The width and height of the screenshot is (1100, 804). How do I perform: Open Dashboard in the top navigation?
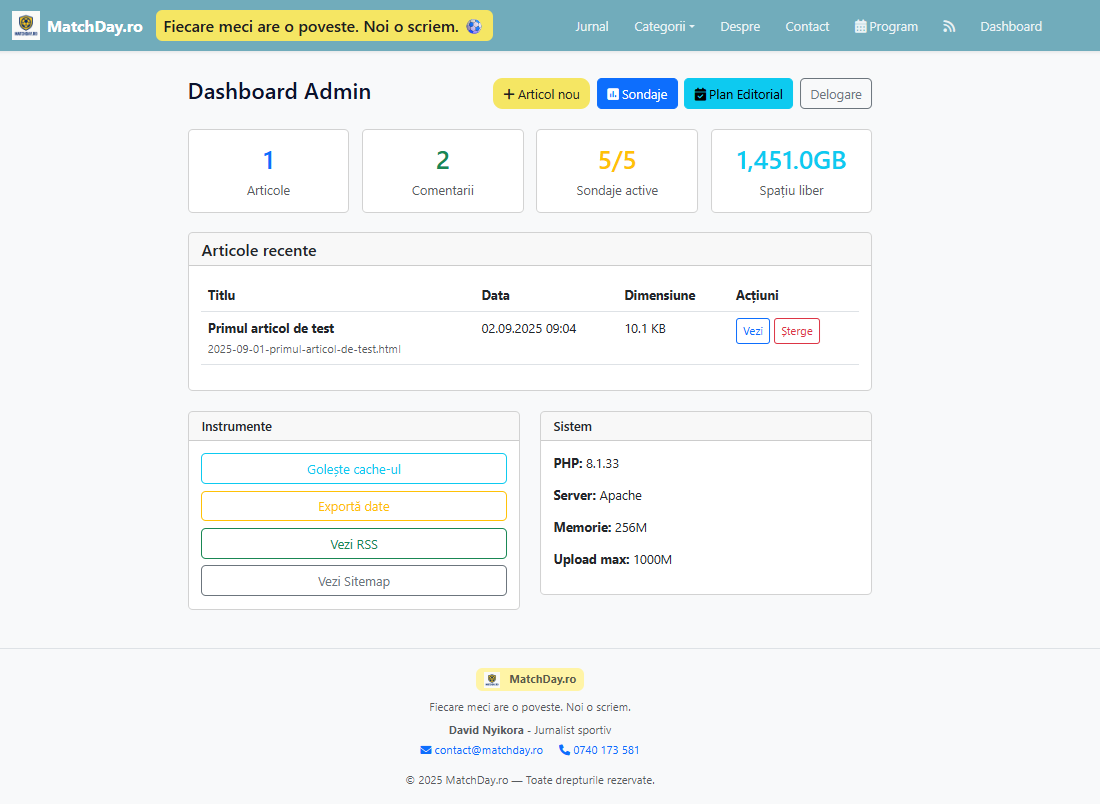(1010, 27)
